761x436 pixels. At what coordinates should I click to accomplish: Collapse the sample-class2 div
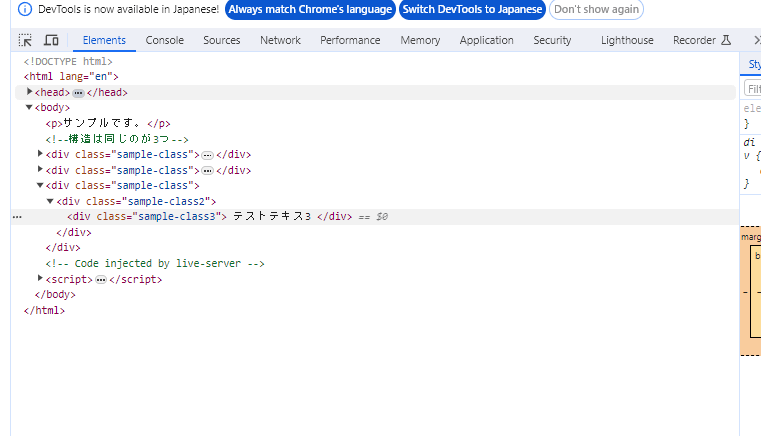50,201
